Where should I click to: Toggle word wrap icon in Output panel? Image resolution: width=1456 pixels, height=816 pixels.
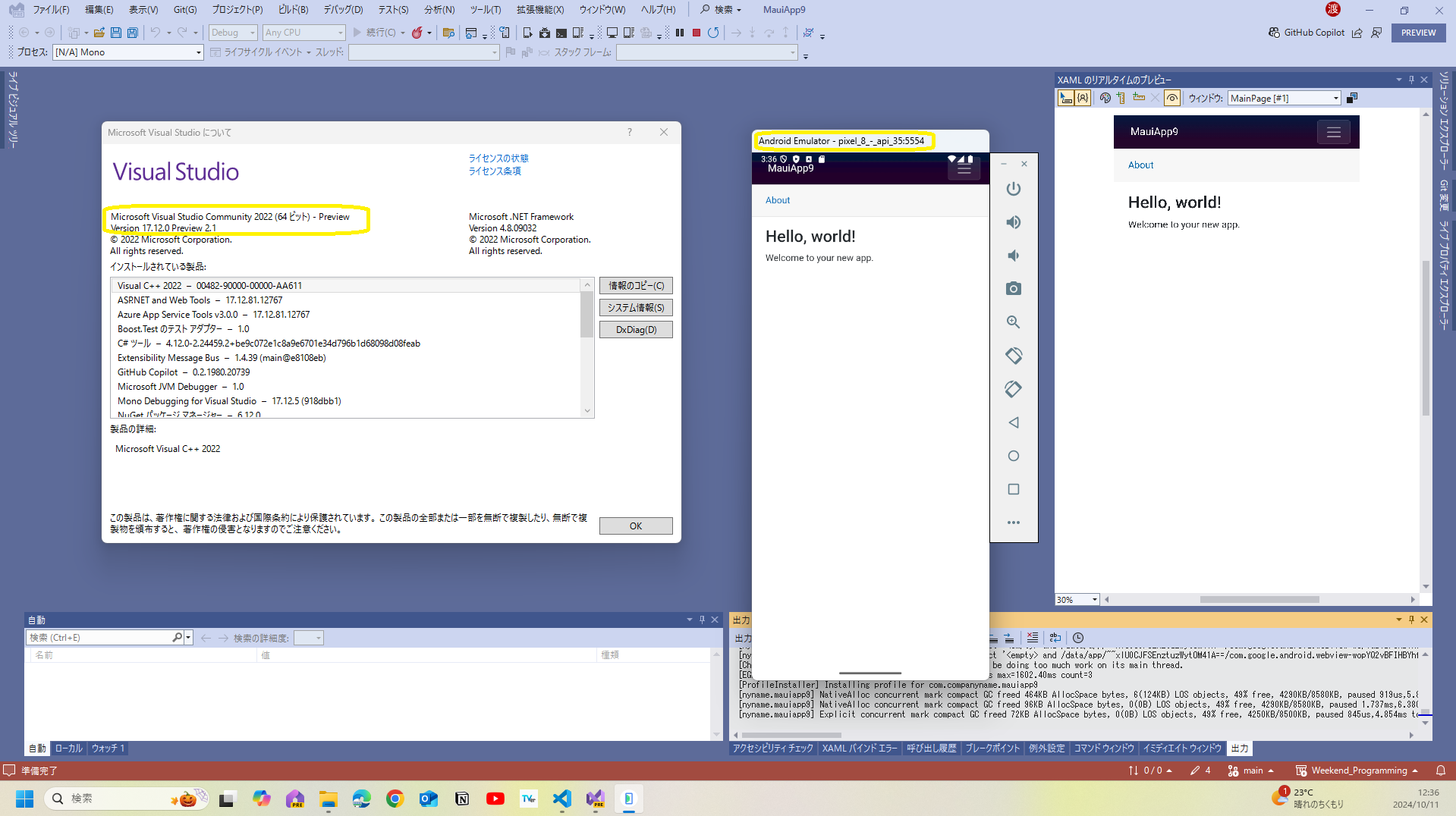[1055, 638]
